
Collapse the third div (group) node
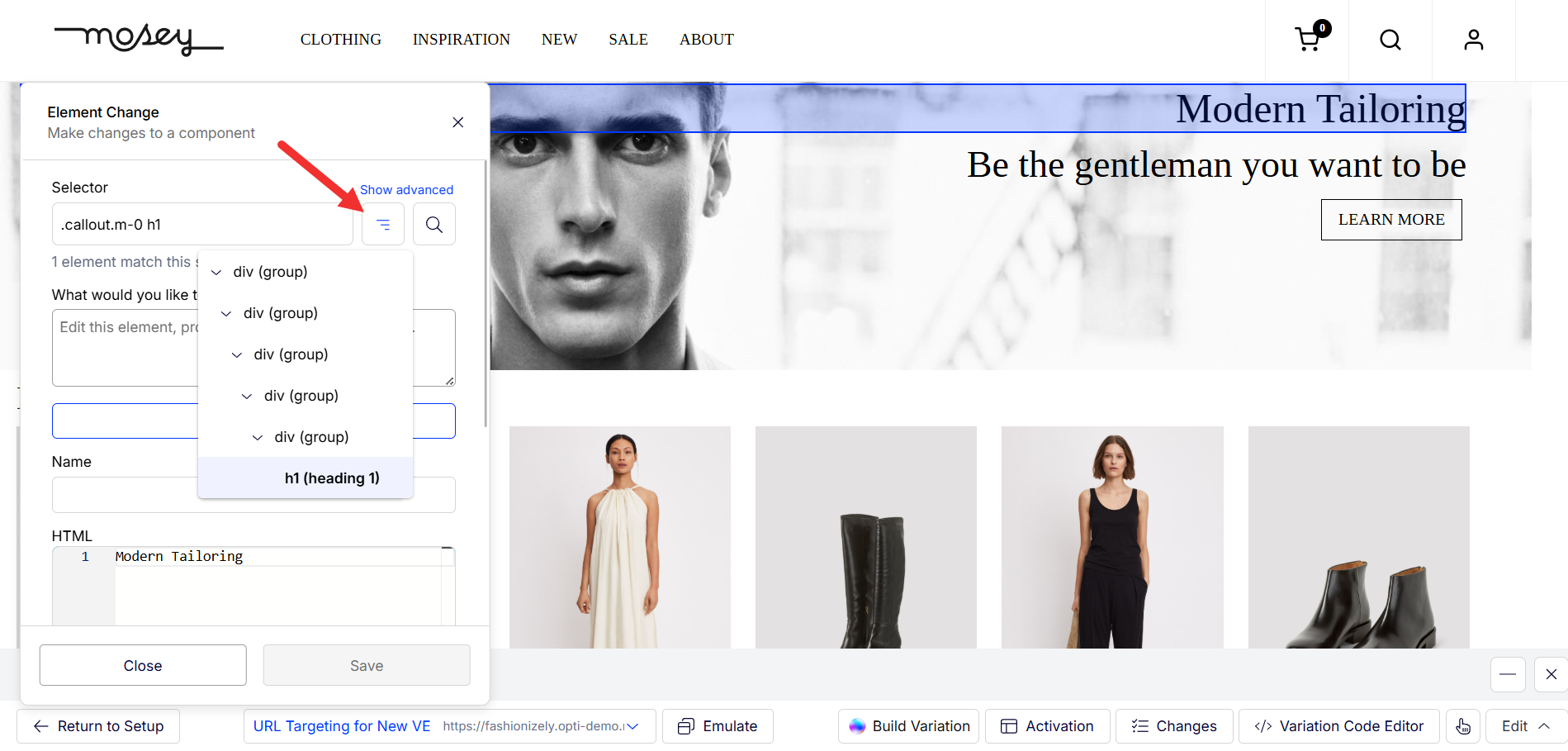point(237,354)
